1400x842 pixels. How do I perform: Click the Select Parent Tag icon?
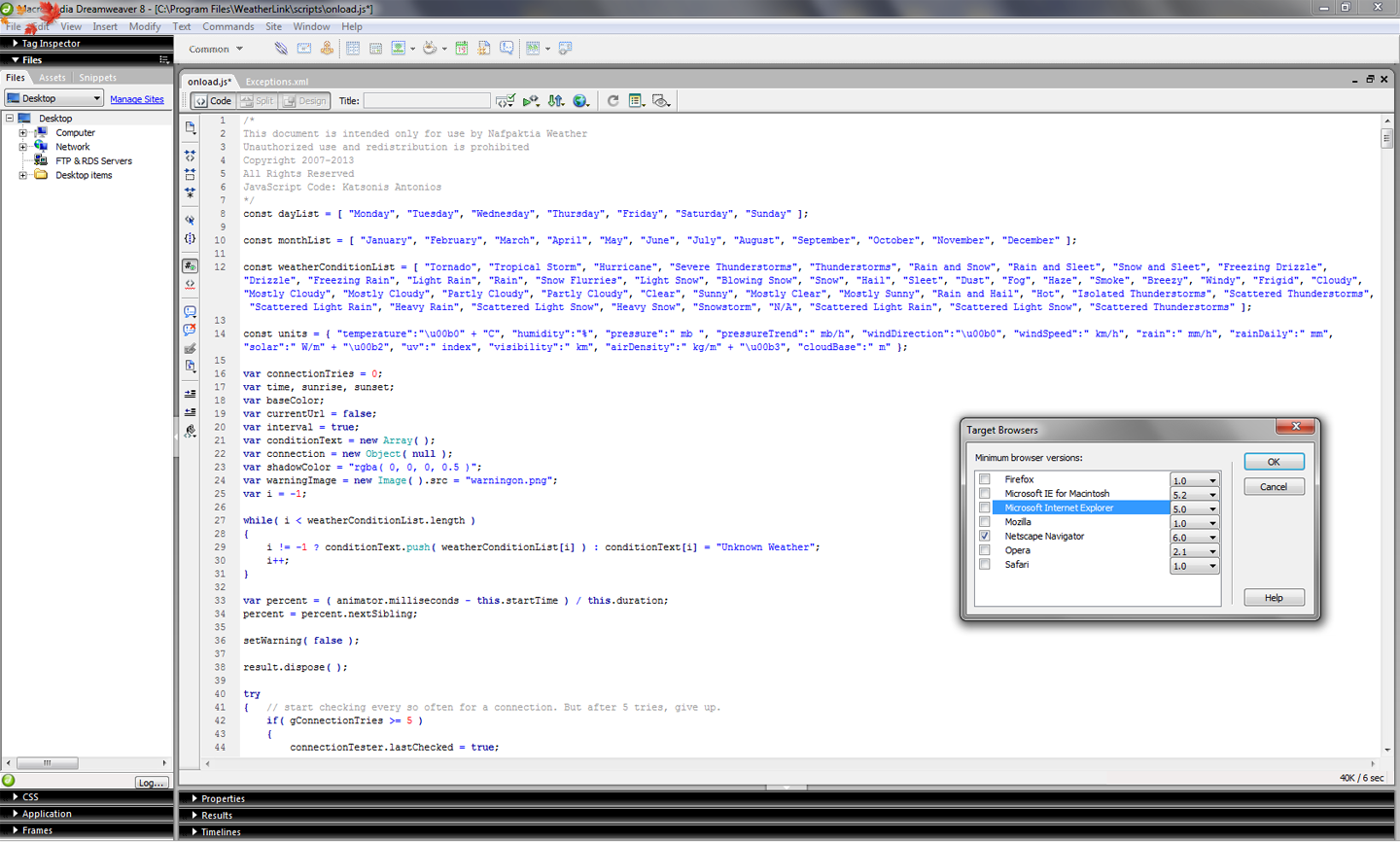(190, 221)
